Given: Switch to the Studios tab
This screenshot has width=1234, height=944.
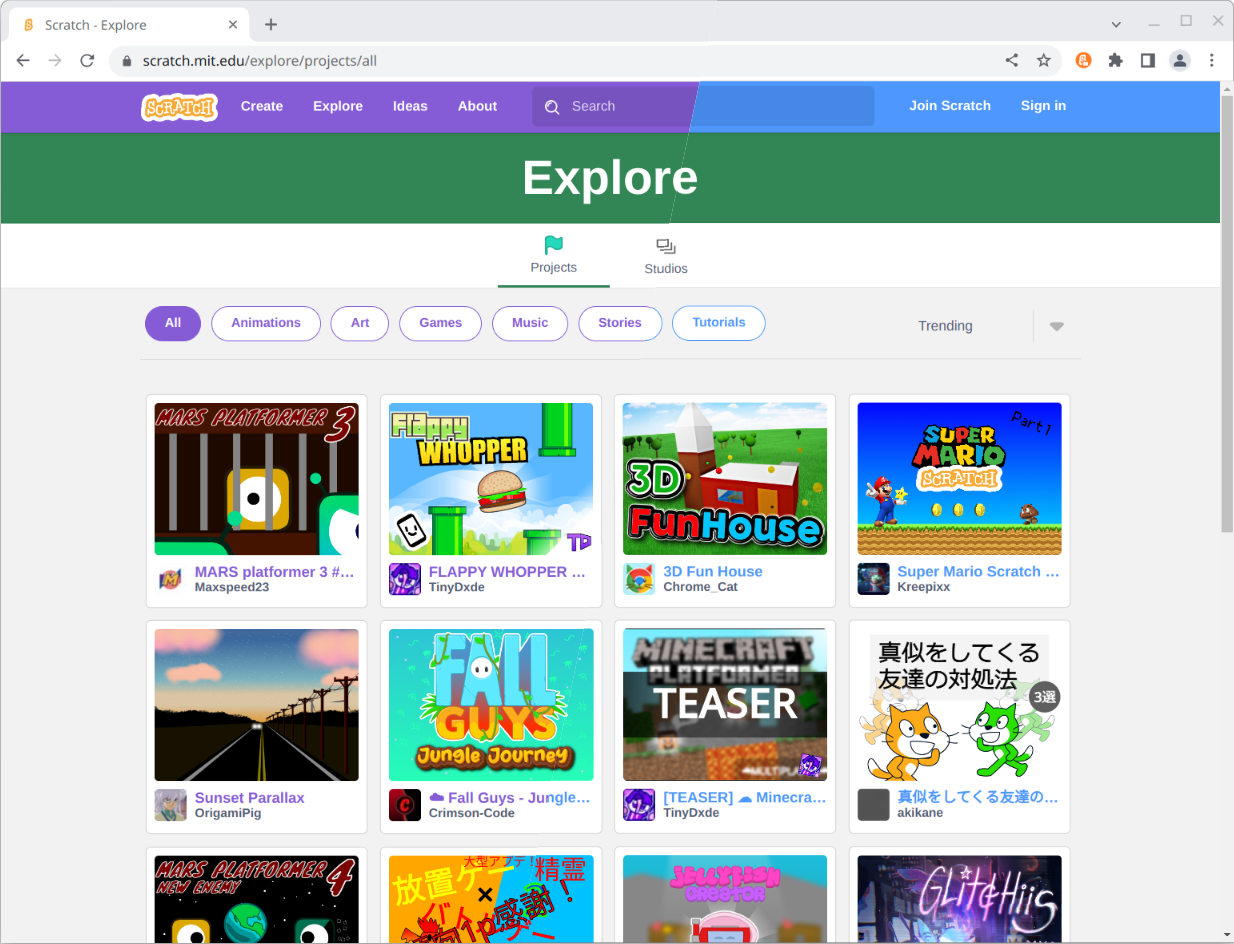Looking at the screenshot, I should click(x=666, y=256).
